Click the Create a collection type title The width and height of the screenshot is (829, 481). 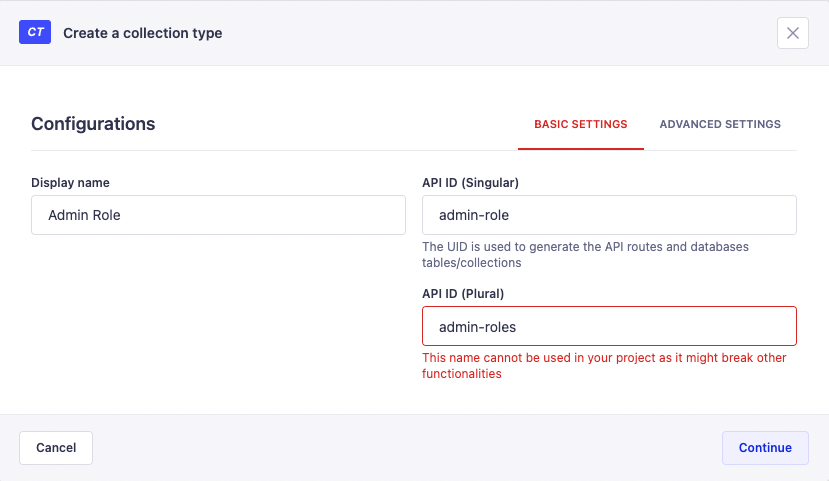point(142,33)
